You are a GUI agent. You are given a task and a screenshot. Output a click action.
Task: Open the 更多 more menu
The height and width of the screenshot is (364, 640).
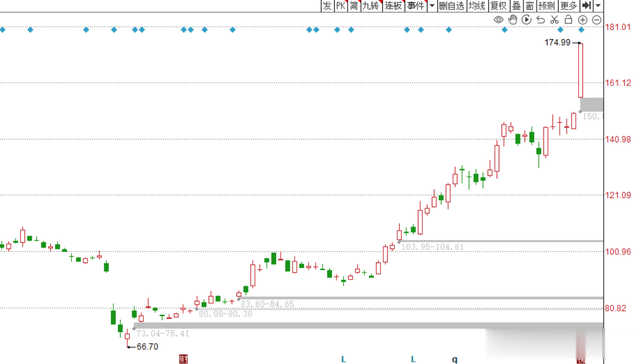(569, 5)
